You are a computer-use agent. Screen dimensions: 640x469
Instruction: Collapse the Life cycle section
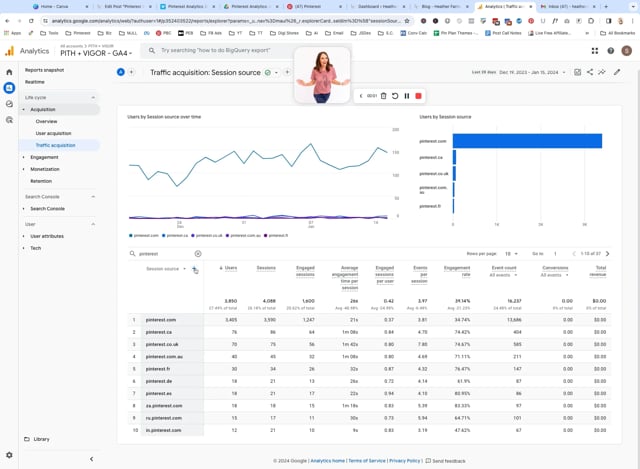(x=93, y=98)
